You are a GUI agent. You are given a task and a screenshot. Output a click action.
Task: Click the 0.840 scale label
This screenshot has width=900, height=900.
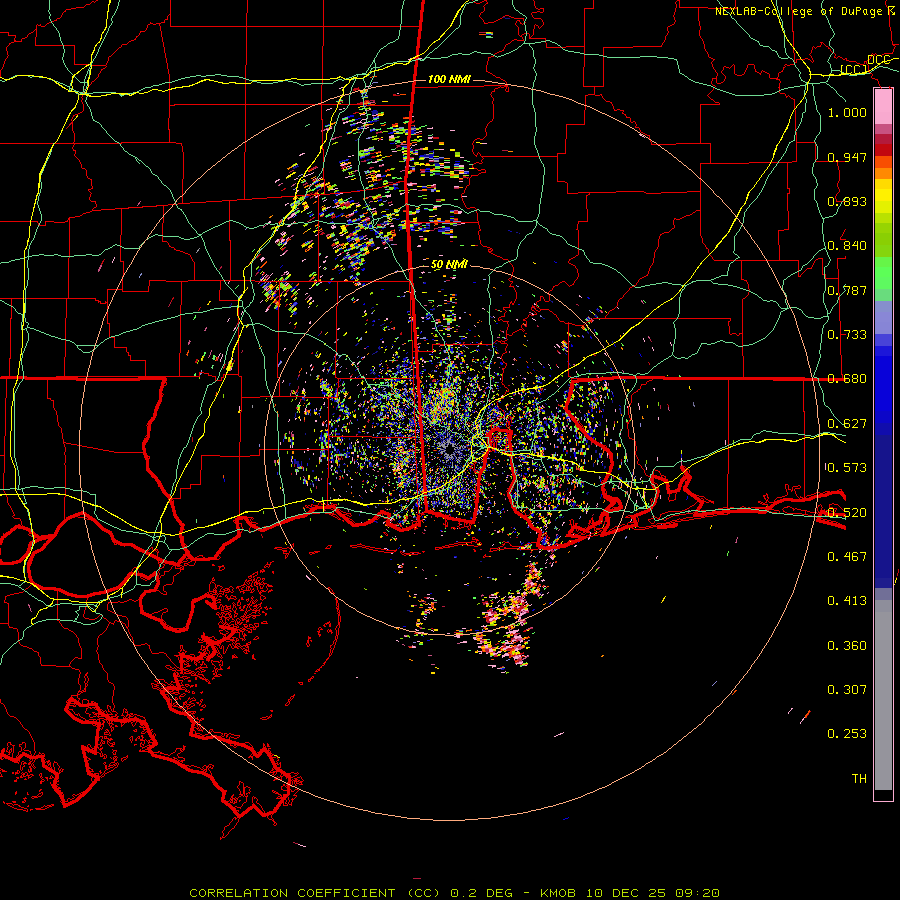(847, 246)
